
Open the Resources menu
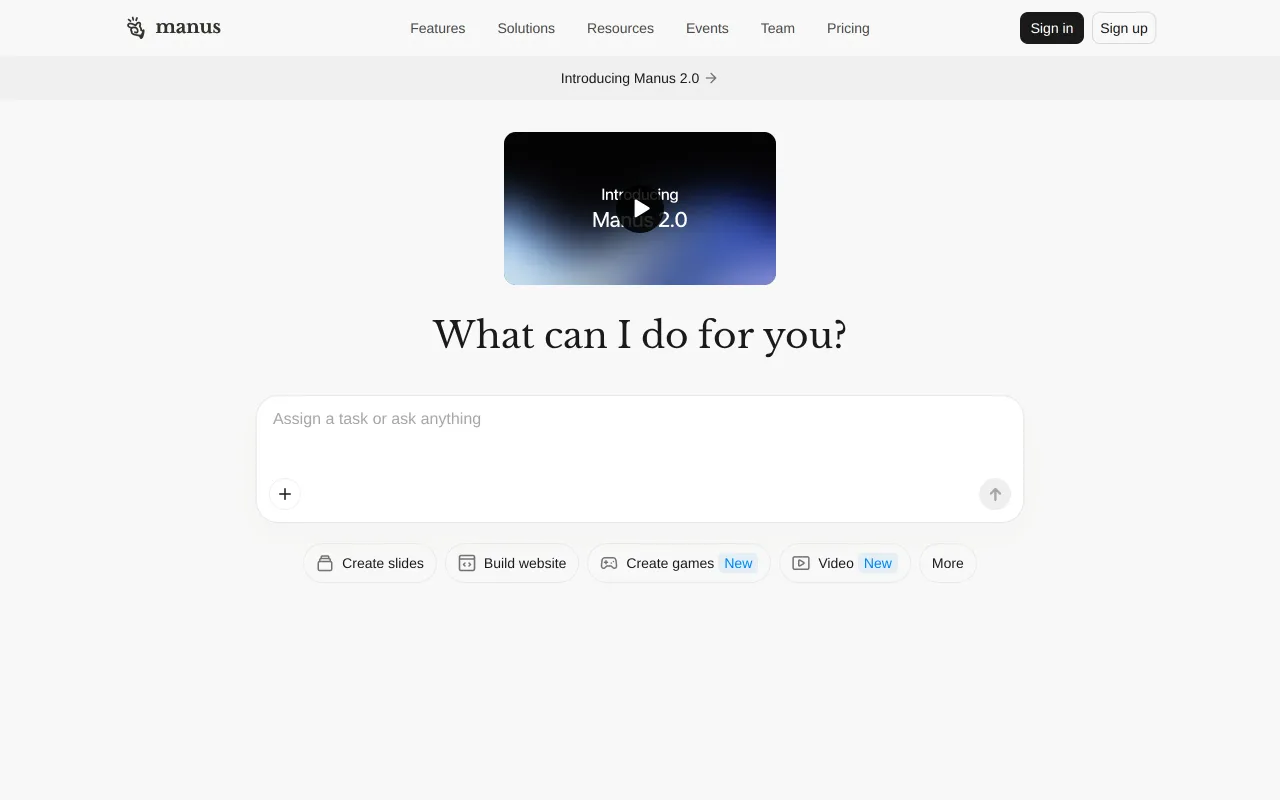(620, 28)
